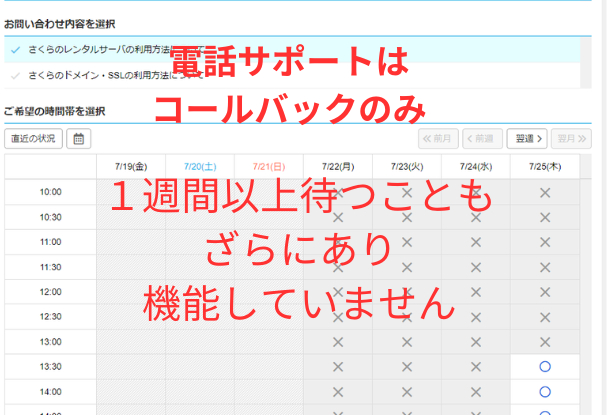Click the 14:00 time row label
This screenshot has width=610, height=415.
(51, 392)
